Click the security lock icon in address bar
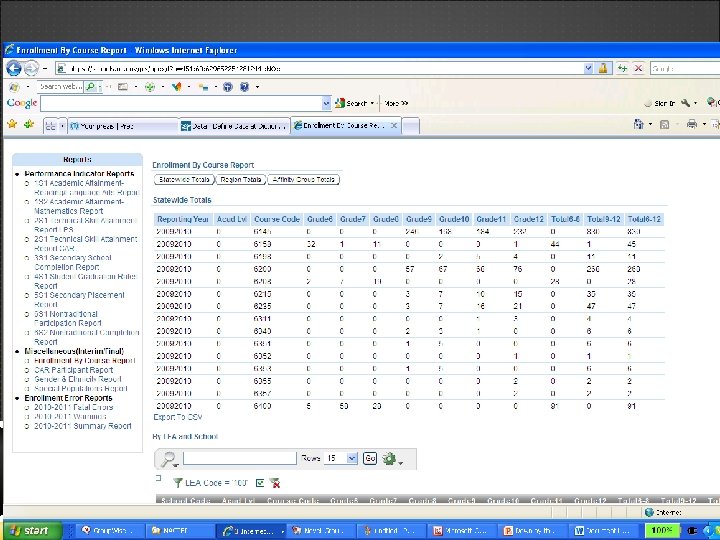This screenshot has width=720, height=540. [603, 68]
